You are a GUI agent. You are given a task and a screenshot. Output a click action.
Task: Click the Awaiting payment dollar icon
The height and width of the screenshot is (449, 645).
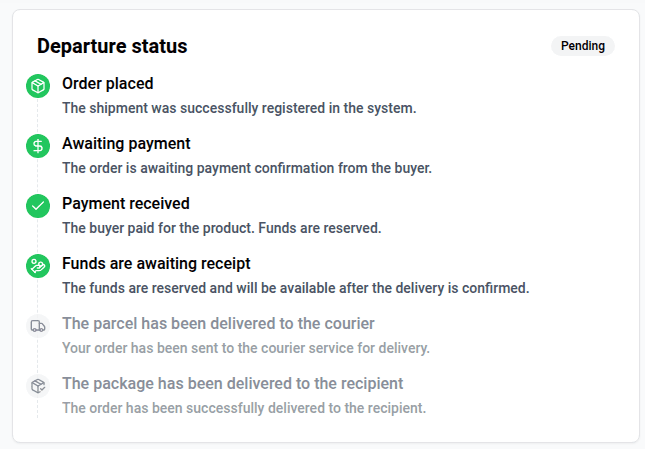(x=38, y=146)
